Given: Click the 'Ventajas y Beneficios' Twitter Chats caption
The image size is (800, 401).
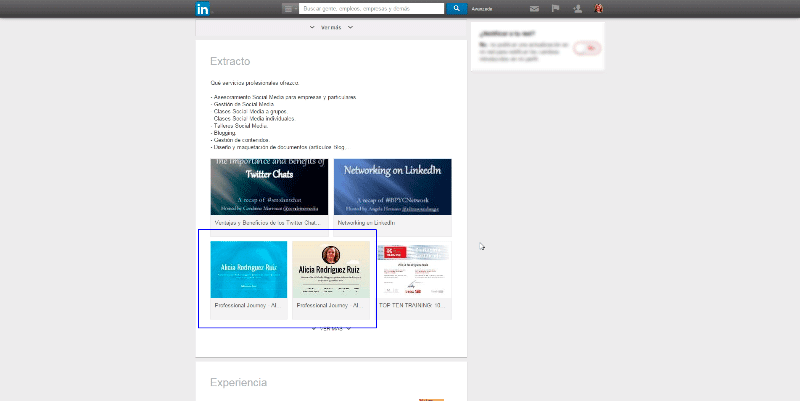Looking at the screenshot, I should (x=266, y=223).
